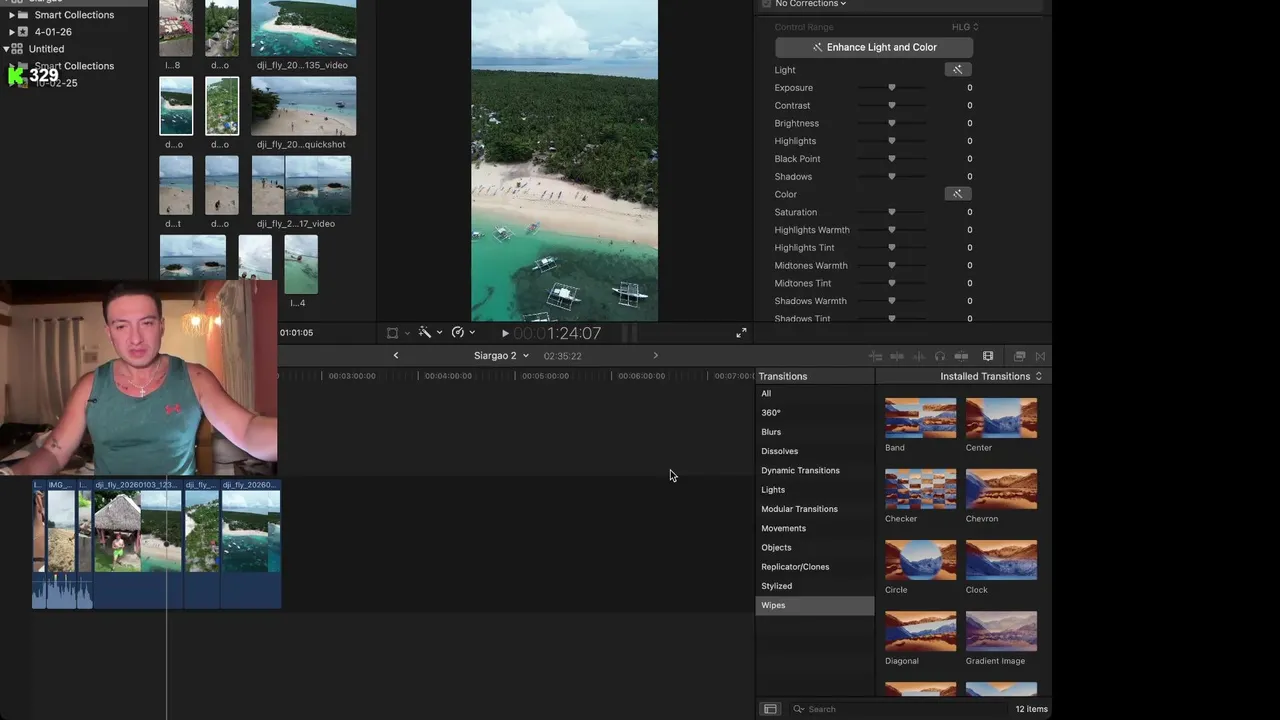Click the auto-enhance wand beside Light

pyautogui.click(x=957, y=70)
